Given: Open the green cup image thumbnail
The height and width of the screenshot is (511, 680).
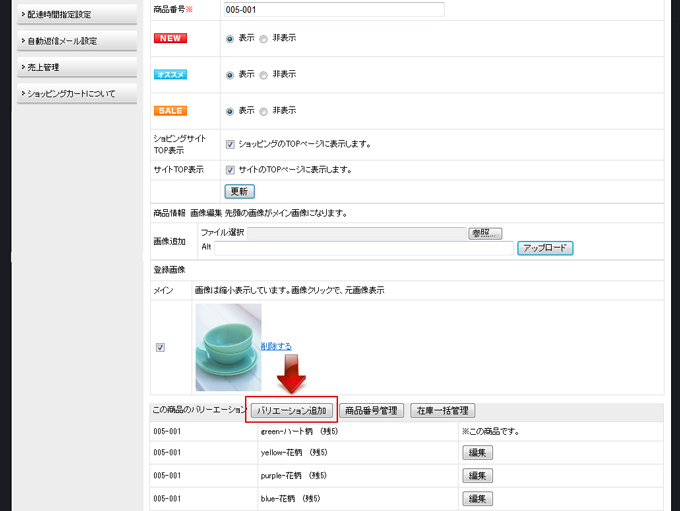Looking at the screenshot, I should tap(228, 347).
